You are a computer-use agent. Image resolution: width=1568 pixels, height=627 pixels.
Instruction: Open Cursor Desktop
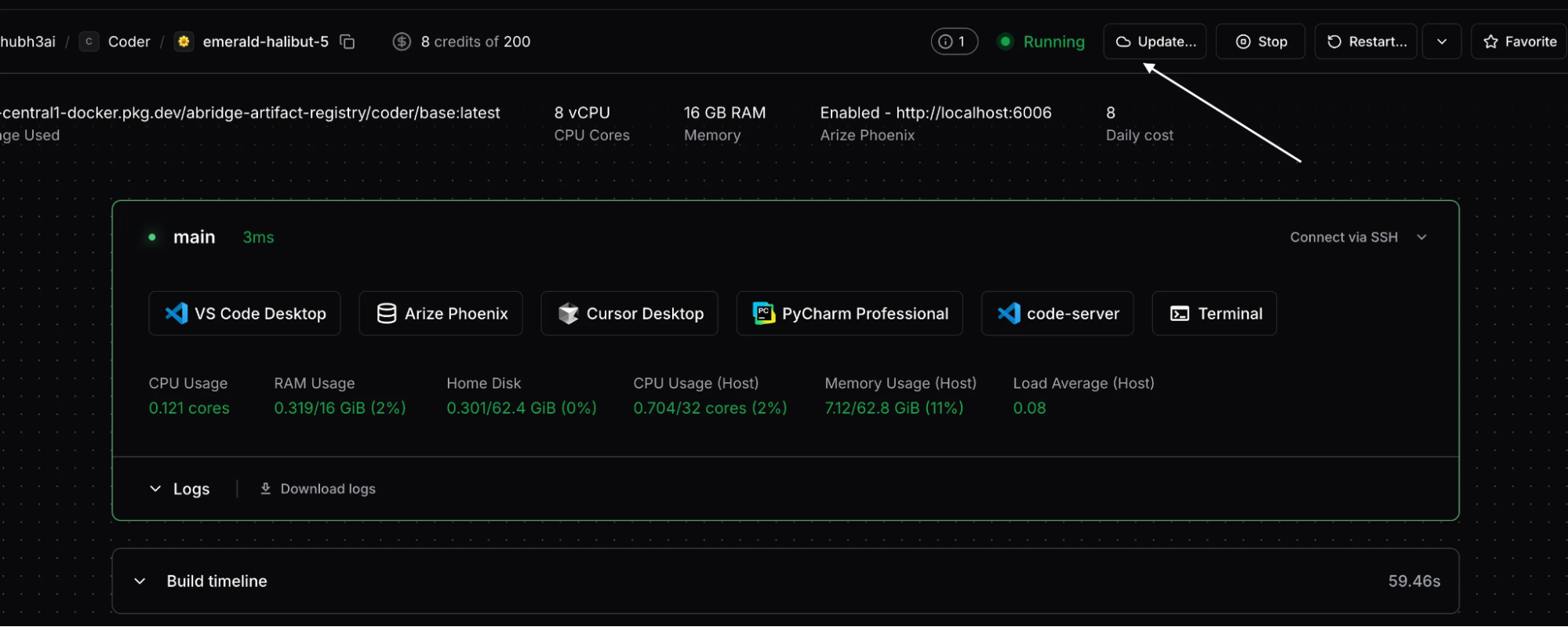pyautogui.click(x=629, y=314)
